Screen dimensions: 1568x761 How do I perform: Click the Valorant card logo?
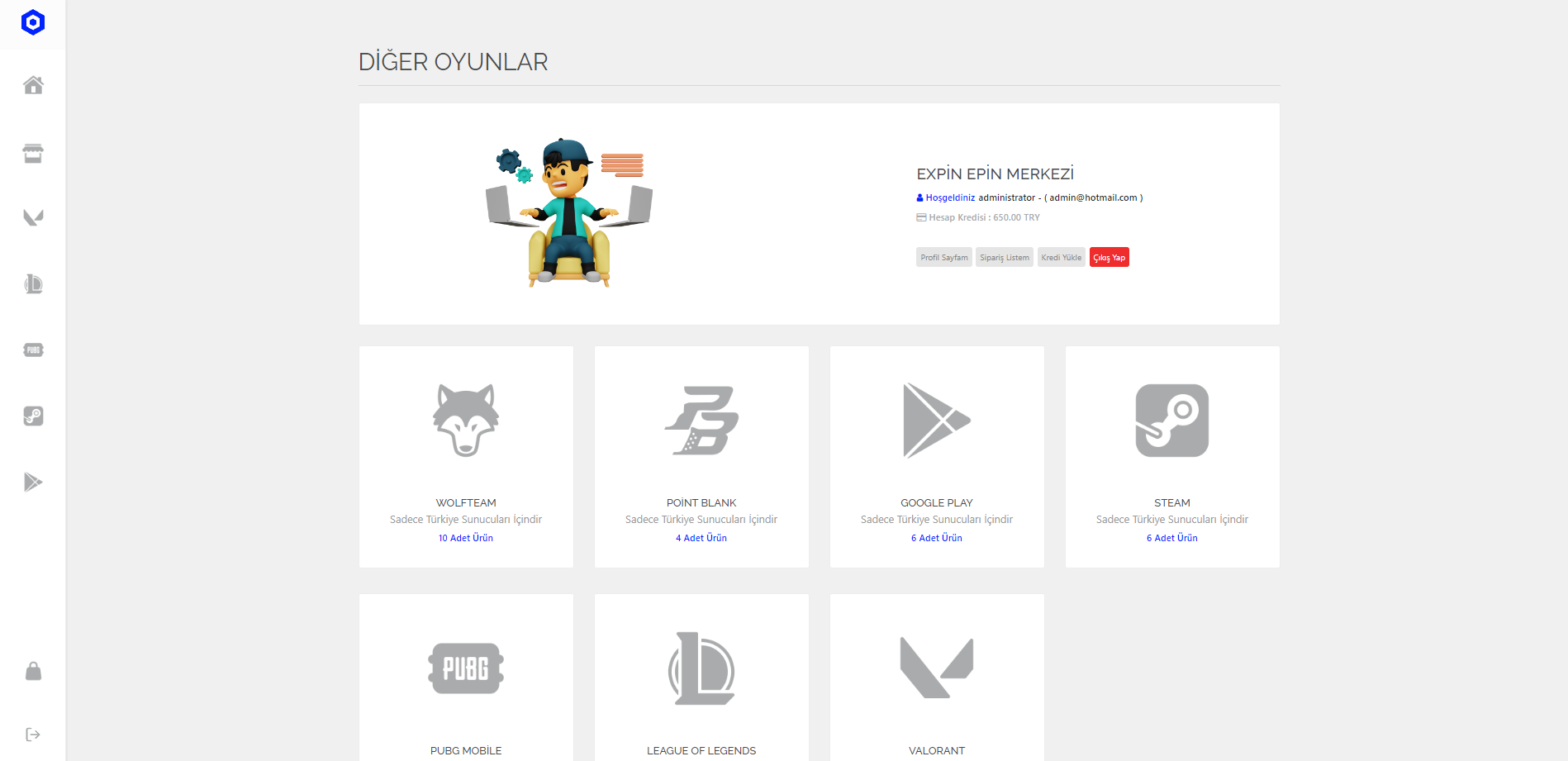pos(937,668)
